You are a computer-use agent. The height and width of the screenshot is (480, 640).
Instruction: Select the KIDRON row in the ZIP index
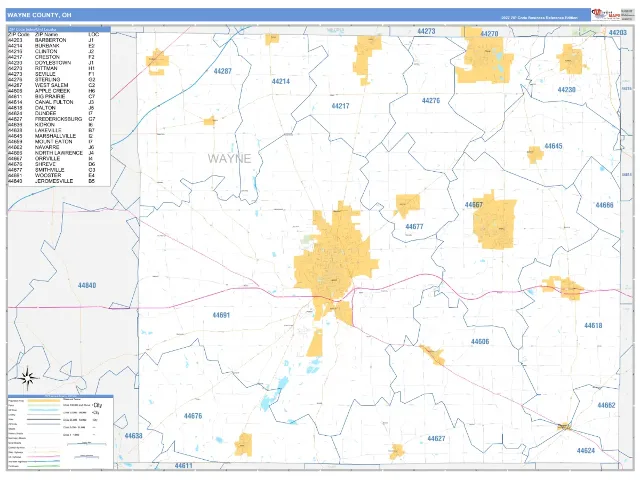point(51,125)
